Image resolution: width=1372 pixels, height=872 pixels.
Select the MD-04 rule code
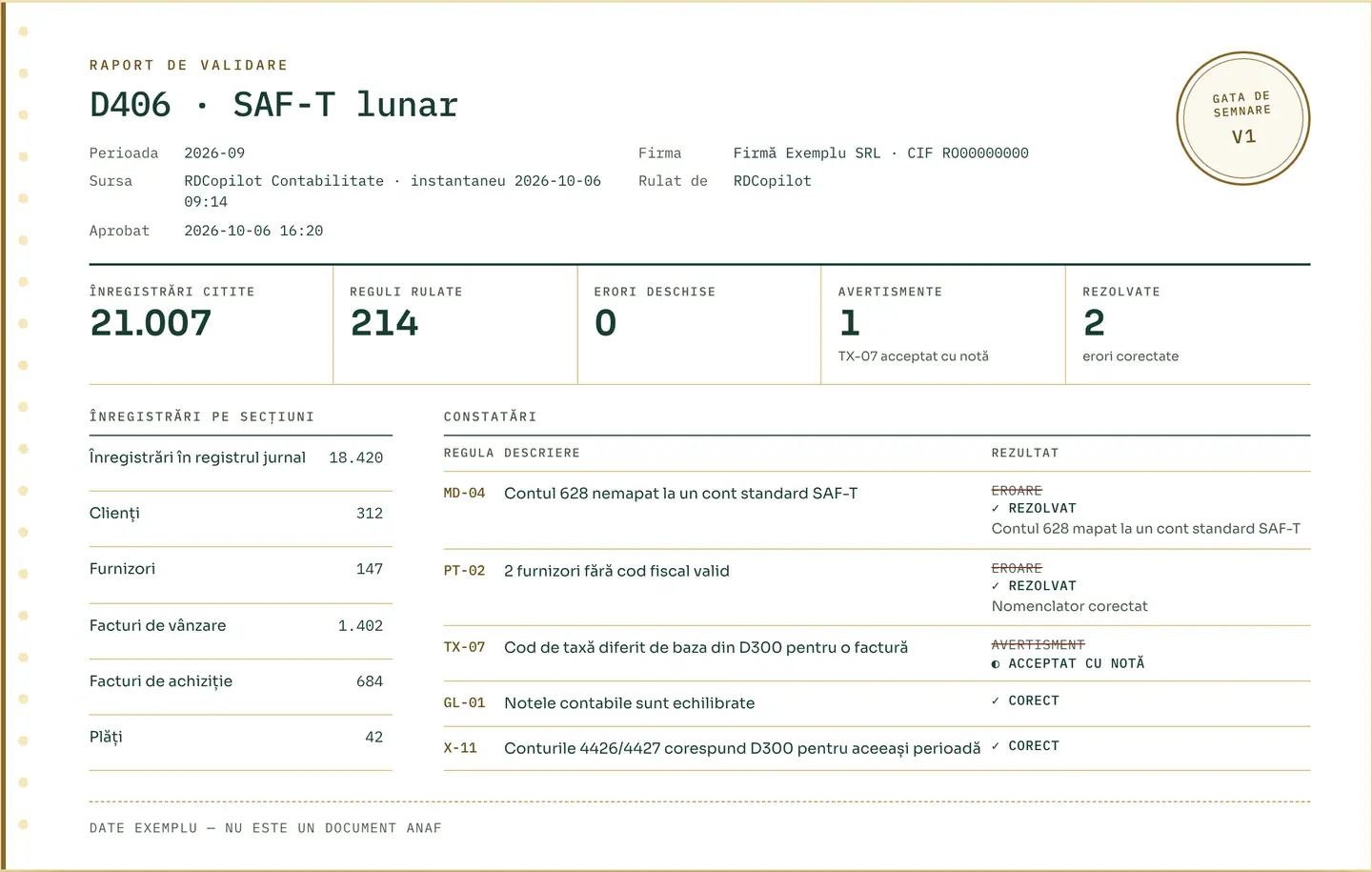[464, 494]
